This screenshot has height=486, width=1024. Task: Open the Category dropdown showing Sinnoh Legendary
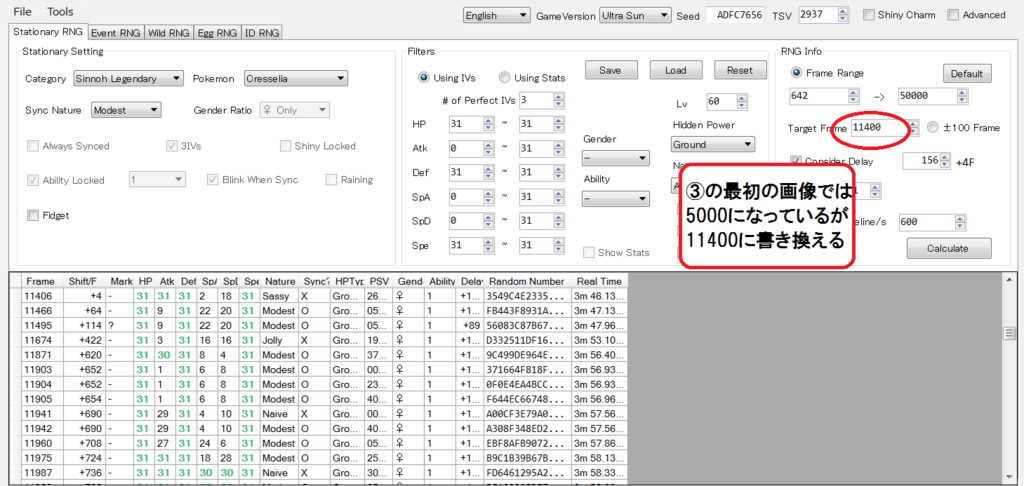coord(128,78)
